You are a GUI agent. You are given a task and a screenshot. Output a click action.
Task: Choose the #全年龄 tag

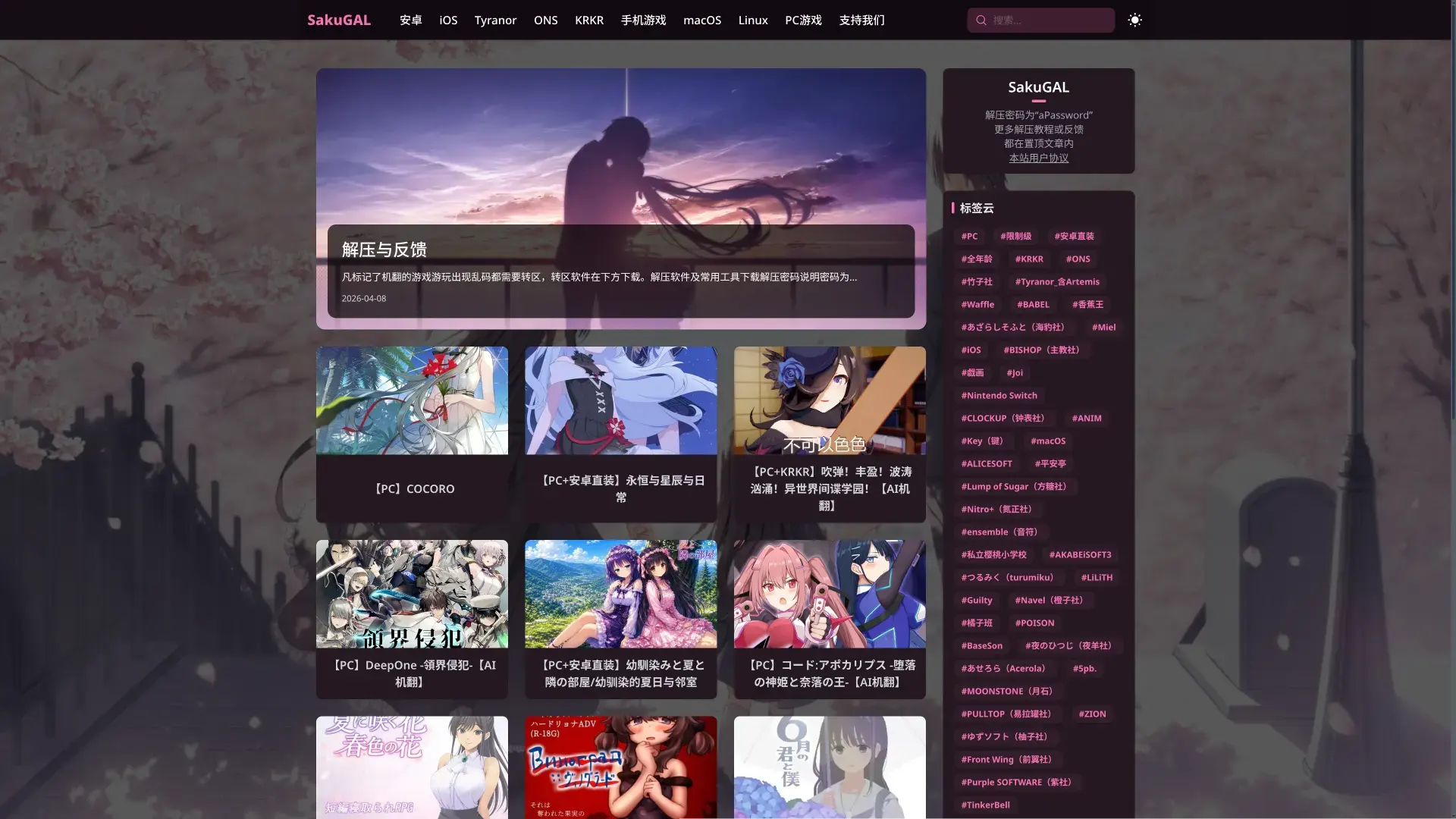pos(977,259)
